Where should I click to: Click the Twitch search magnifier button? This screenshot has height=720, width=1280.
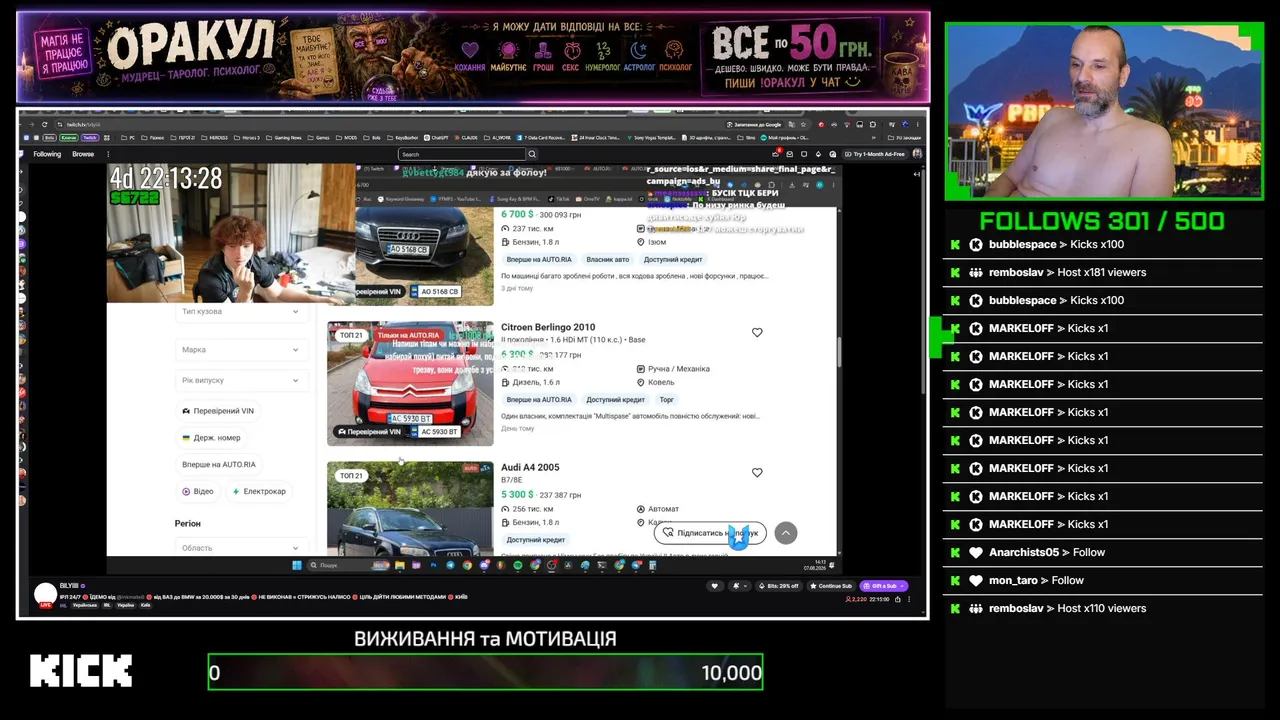[532, 154]
